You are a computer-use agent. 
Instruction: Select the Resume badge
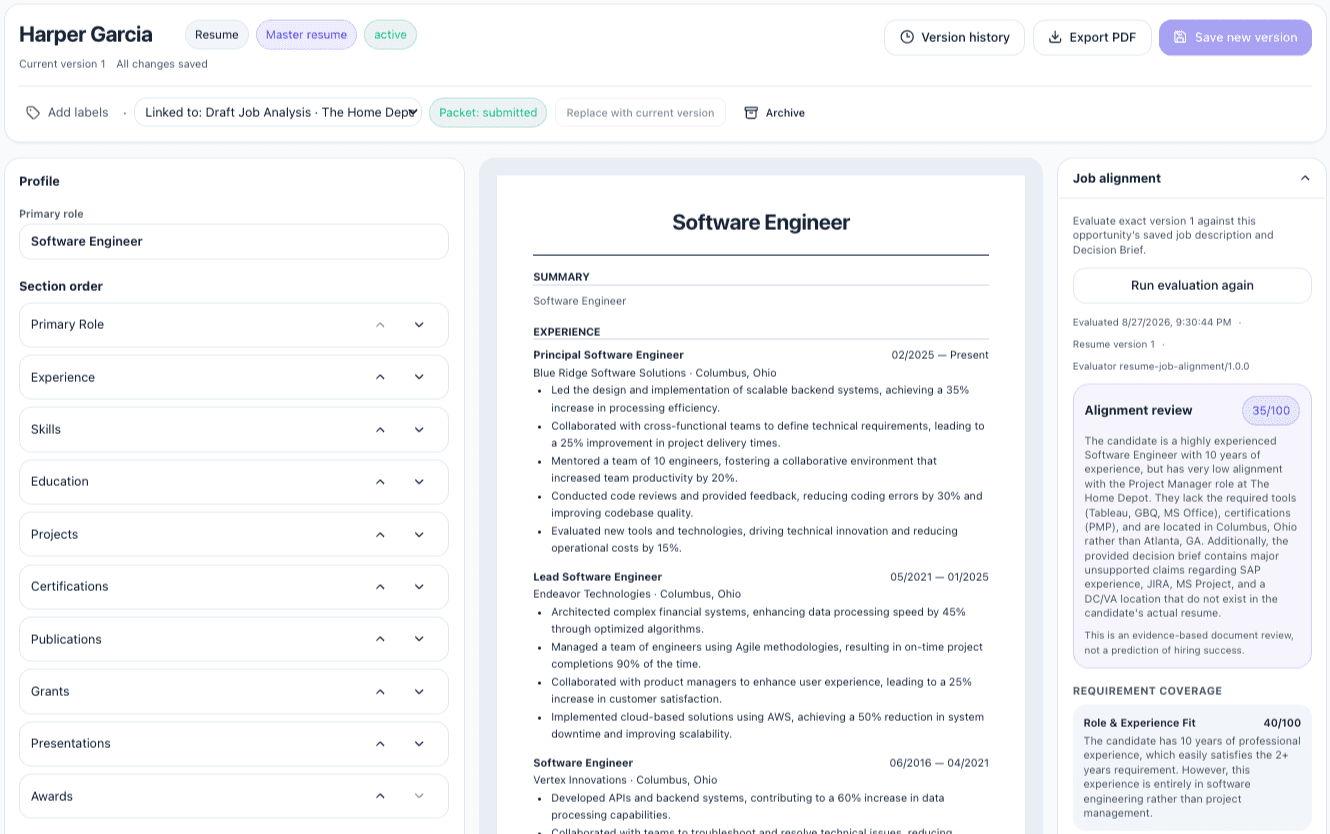point(217,35)
